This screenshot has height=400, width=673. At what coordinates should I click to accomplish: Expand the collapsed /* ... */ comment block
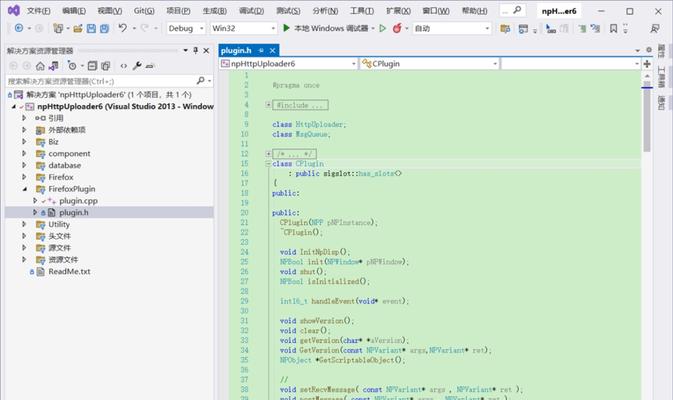click(x=268, y=153)
